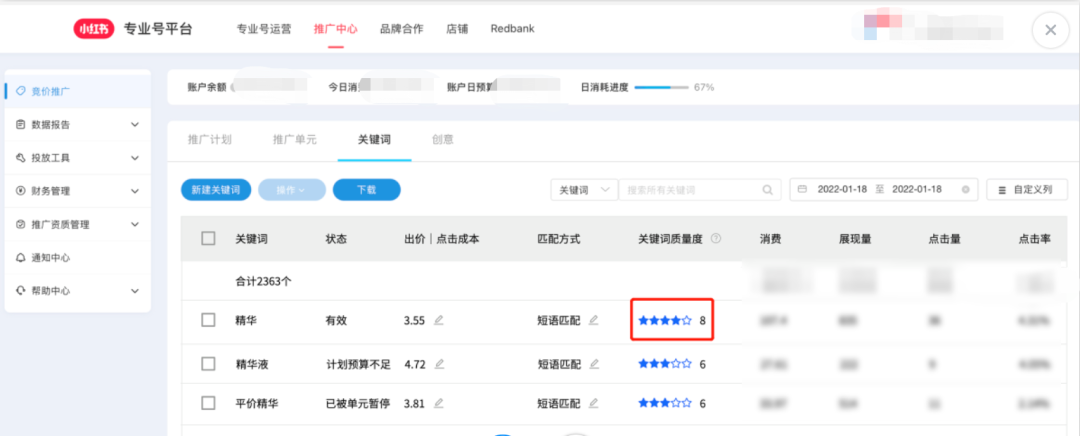Click the 小红书 logo icon
Screen dimensions: 1080x436
[x=93, y=29]
